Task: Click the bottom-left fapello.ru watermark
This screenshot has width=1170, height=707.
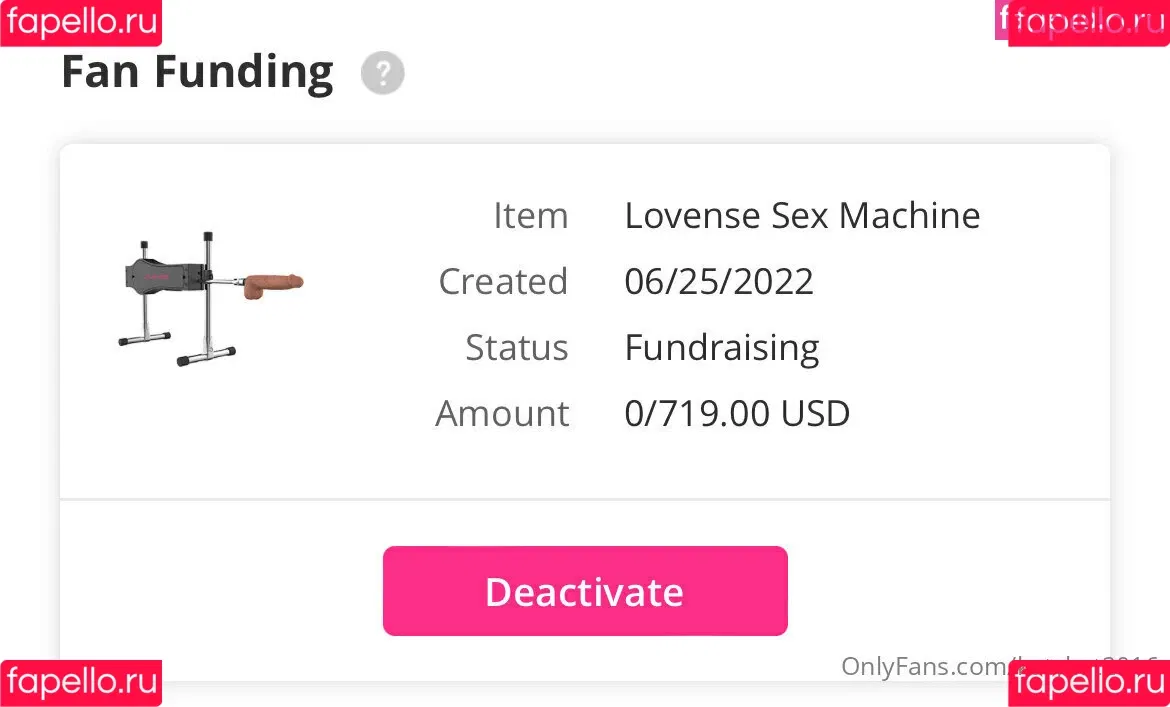Action: point(81,683)
